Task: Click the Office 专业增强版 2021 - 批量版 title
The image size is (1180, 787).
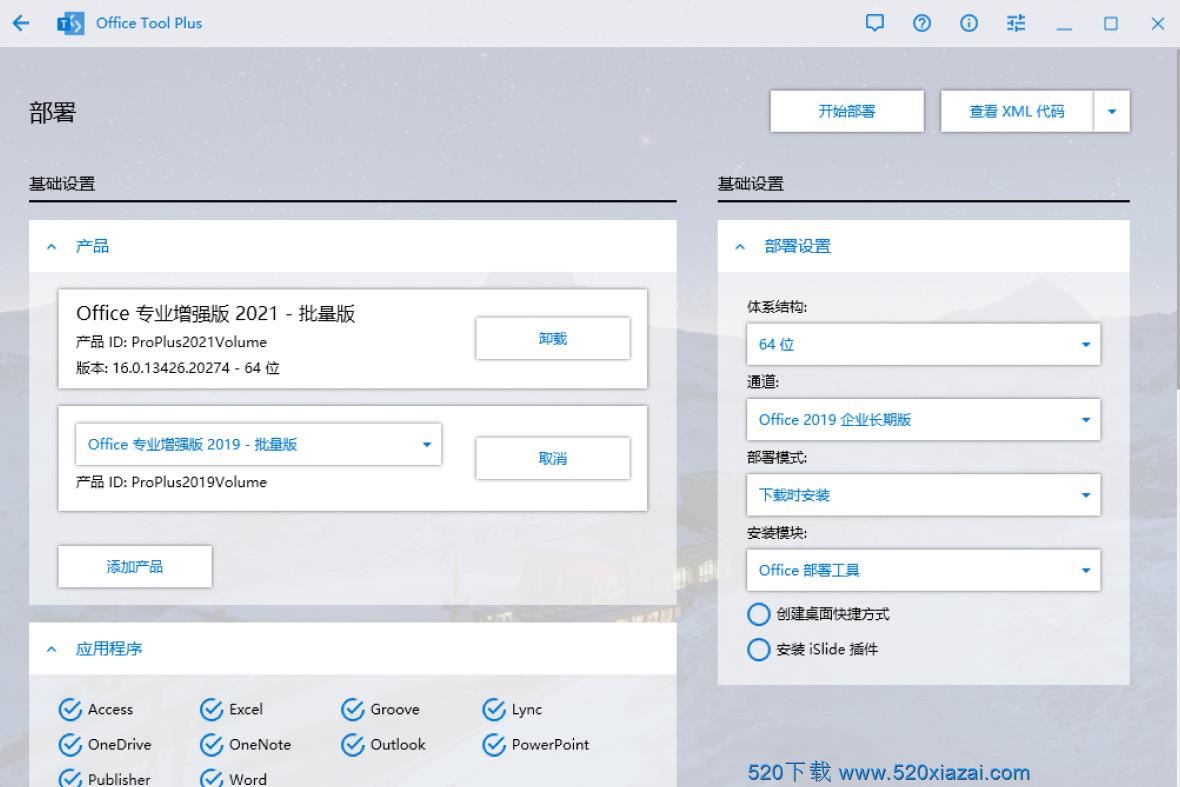Action: click(215, 313)
